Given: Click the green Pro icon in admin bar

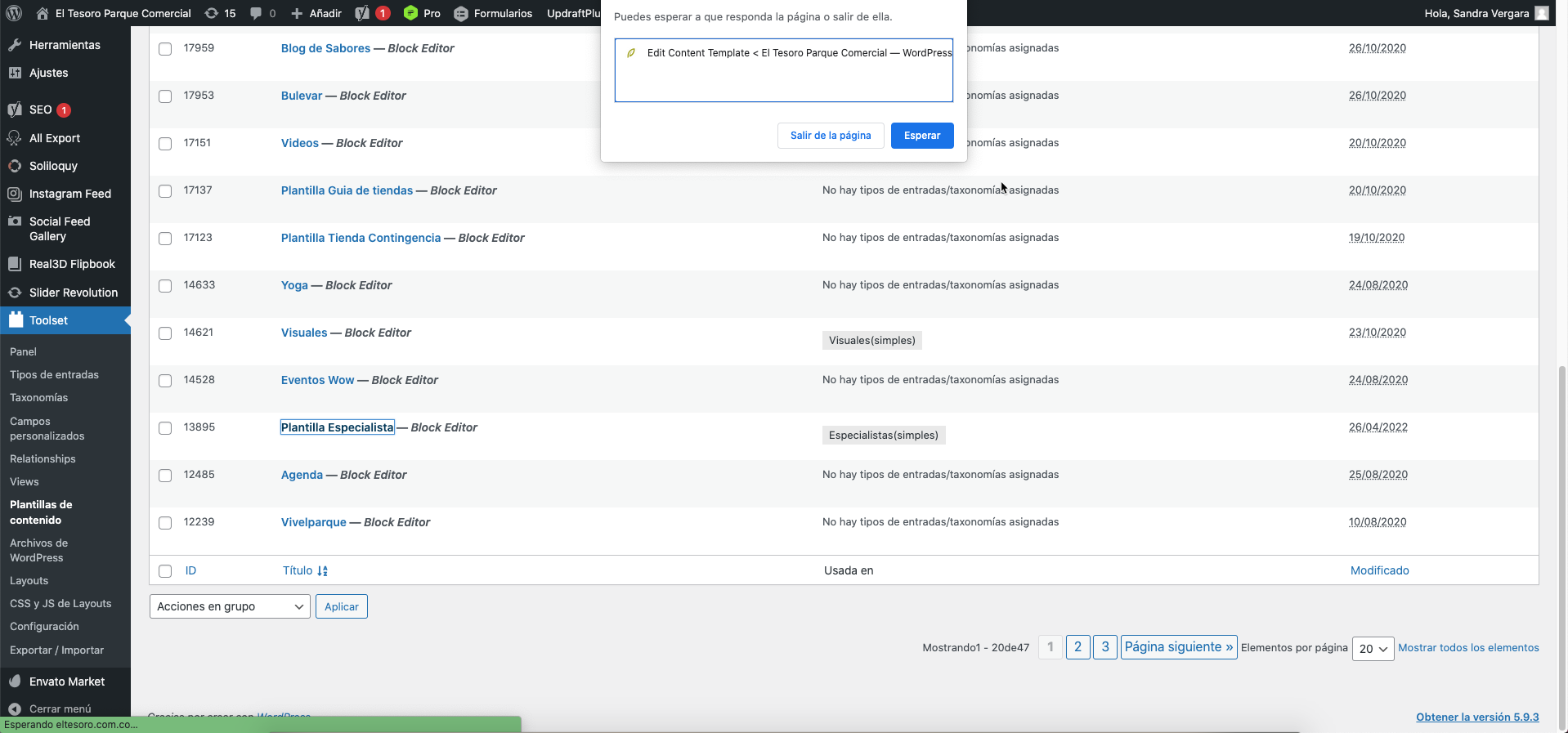Looking at the screenshot, I should coord(410,13).
